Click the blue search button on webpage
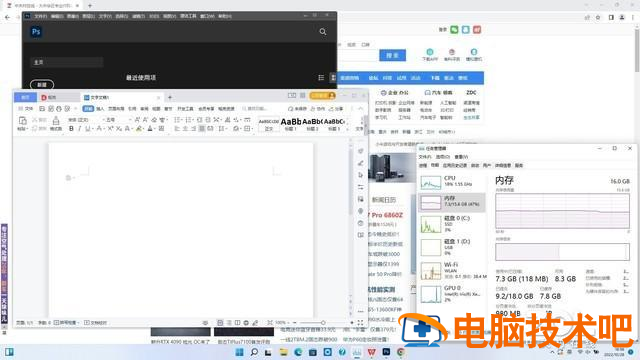Screen dimensions: 640x360 (392, 55)
